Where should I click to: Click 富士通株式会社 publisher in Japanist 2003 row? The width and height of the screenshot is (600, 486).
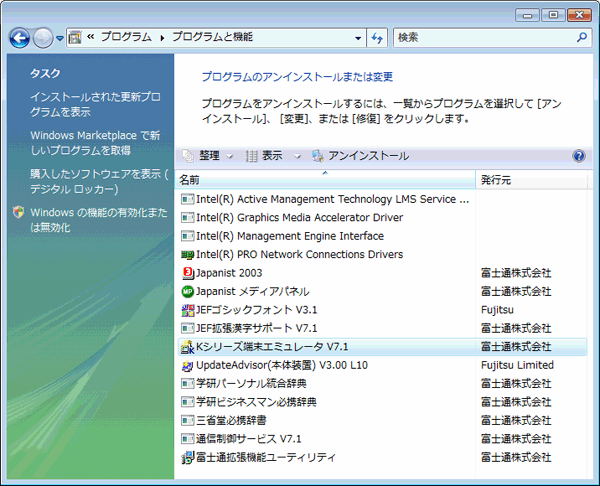tap(516, 273)
